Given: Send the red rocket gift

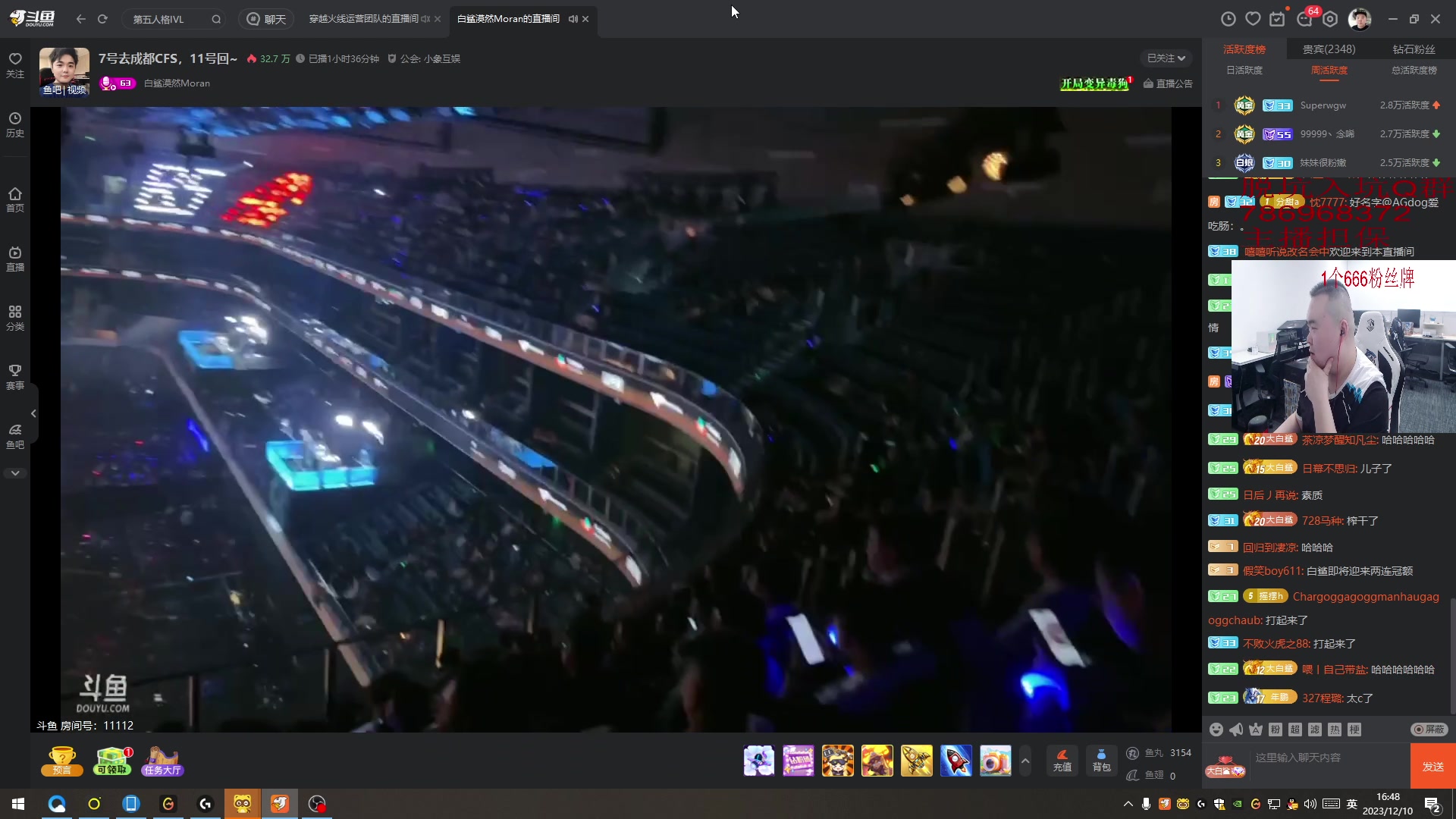Looking at the screenshot, I should pos(955,761).
